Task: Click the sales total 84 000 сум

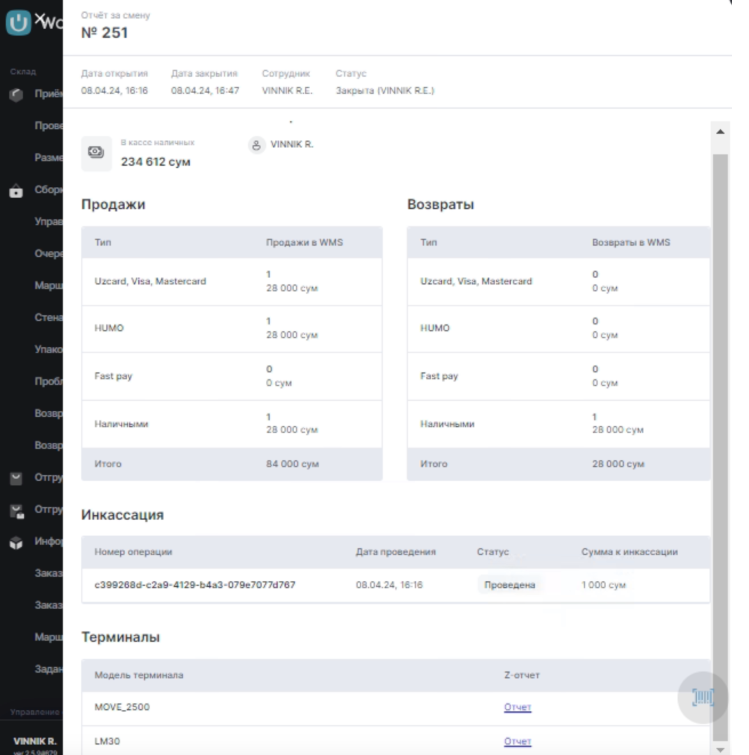Action: click(x=293, y=464)
